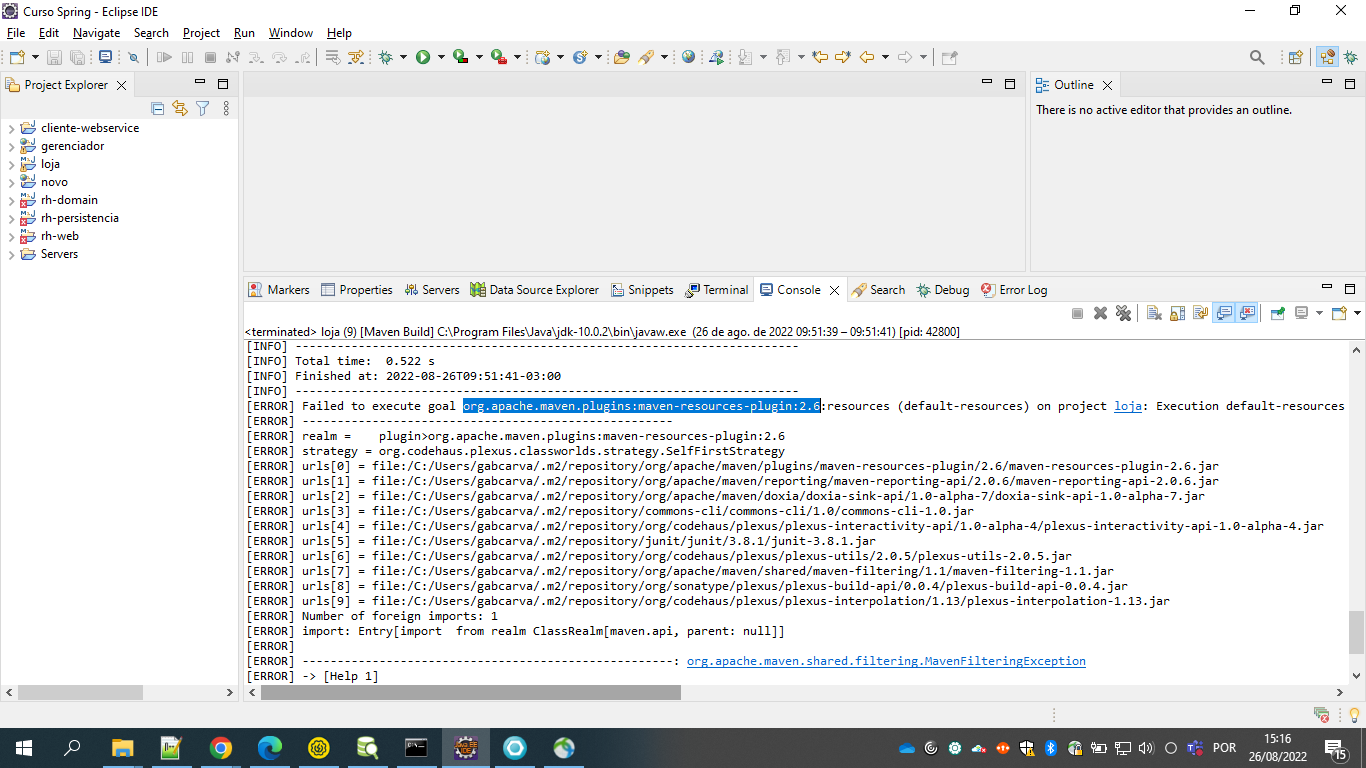Viewport: 1366px width, 768px height.
Task: Open the Window menu
Action: [290, 33]
